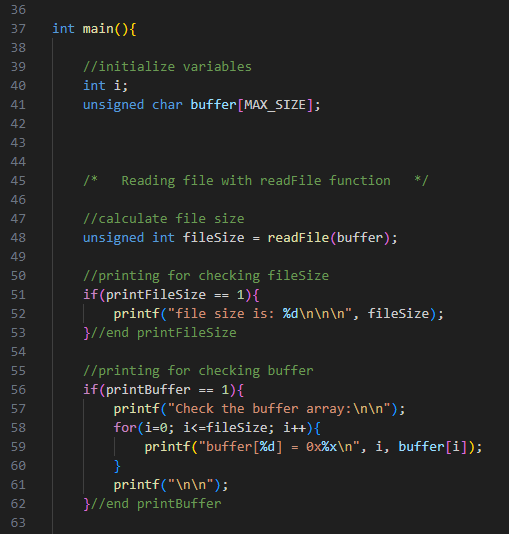Image resolution: width=509 pixels, height=534 pixels.
Task: Place cursor on the MAX_SIZE constant
Action: click(275, 105)
